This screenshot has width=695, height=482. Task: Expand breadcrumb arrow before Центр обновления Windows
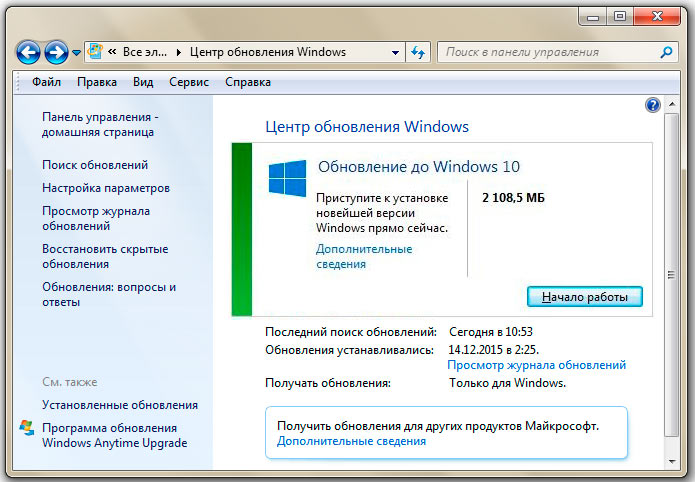coord(179,52)
